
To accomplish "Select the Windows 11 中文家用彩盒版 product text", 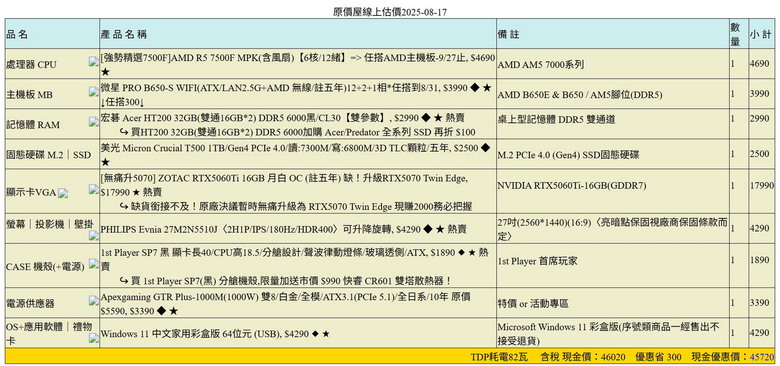I will pyautogui.click(x=215, y=334).
